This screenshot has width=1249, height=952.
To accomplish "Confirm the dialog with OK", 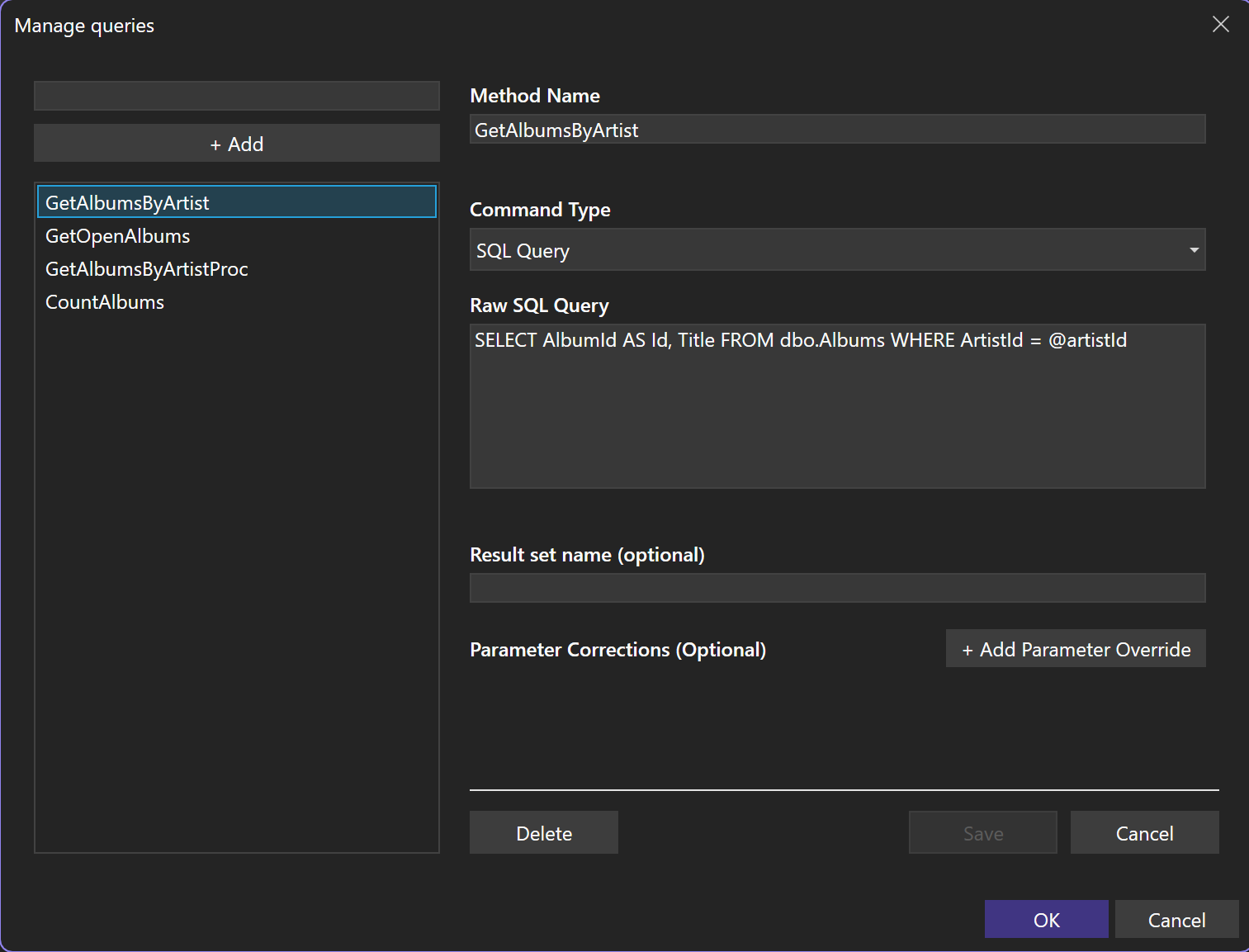I will coord(1046,920).
